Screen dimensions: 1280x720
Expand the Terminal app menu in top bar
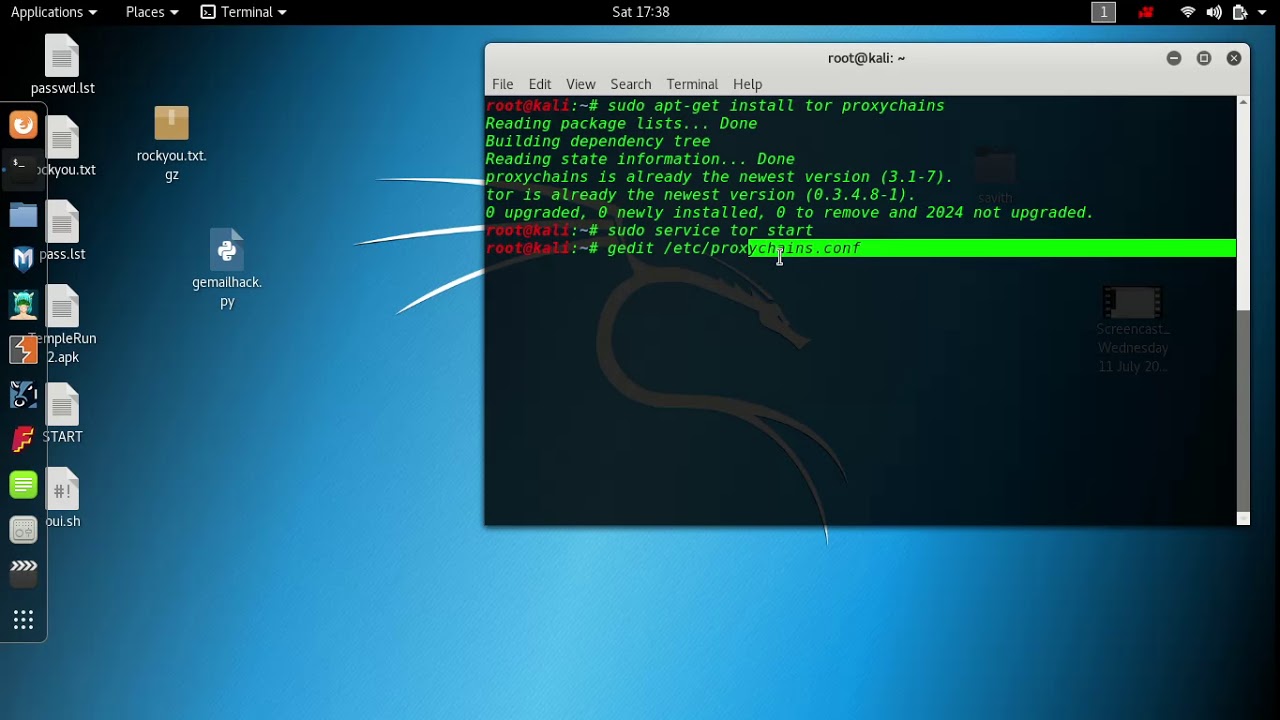(244, 12)
